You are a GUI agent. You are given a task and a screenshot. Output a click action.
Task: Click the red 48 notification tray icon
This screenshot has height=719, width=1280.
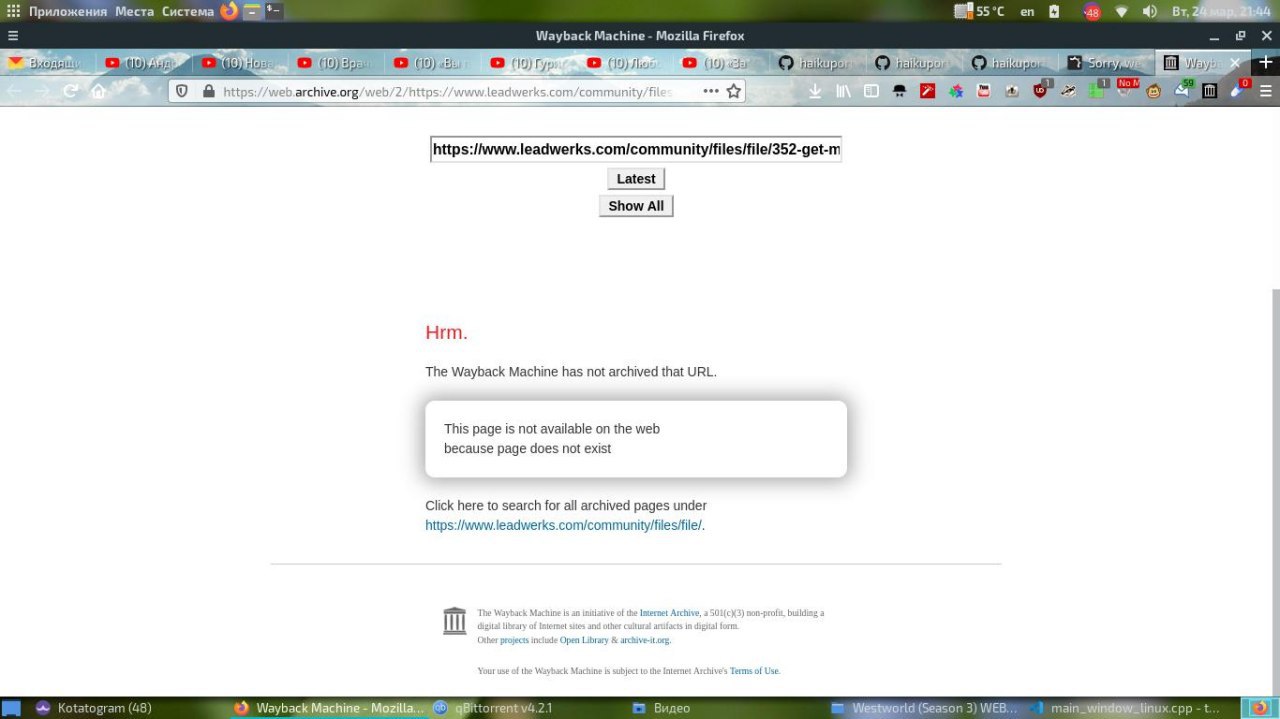click(x=1092, y=12)
